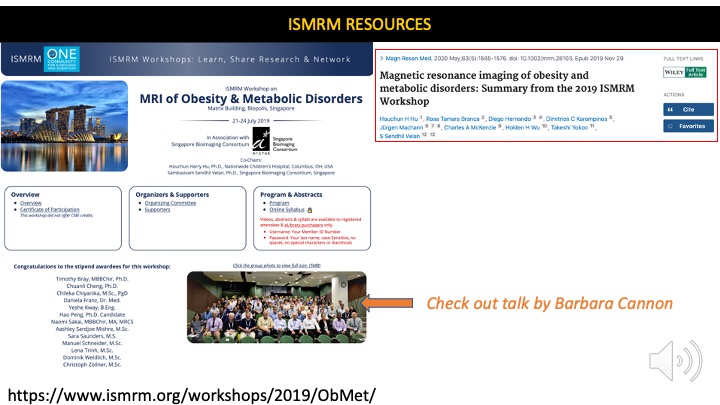Open the Organizing Committee link
The width and height of the screenshot is (720, 405).
[162, 202]
